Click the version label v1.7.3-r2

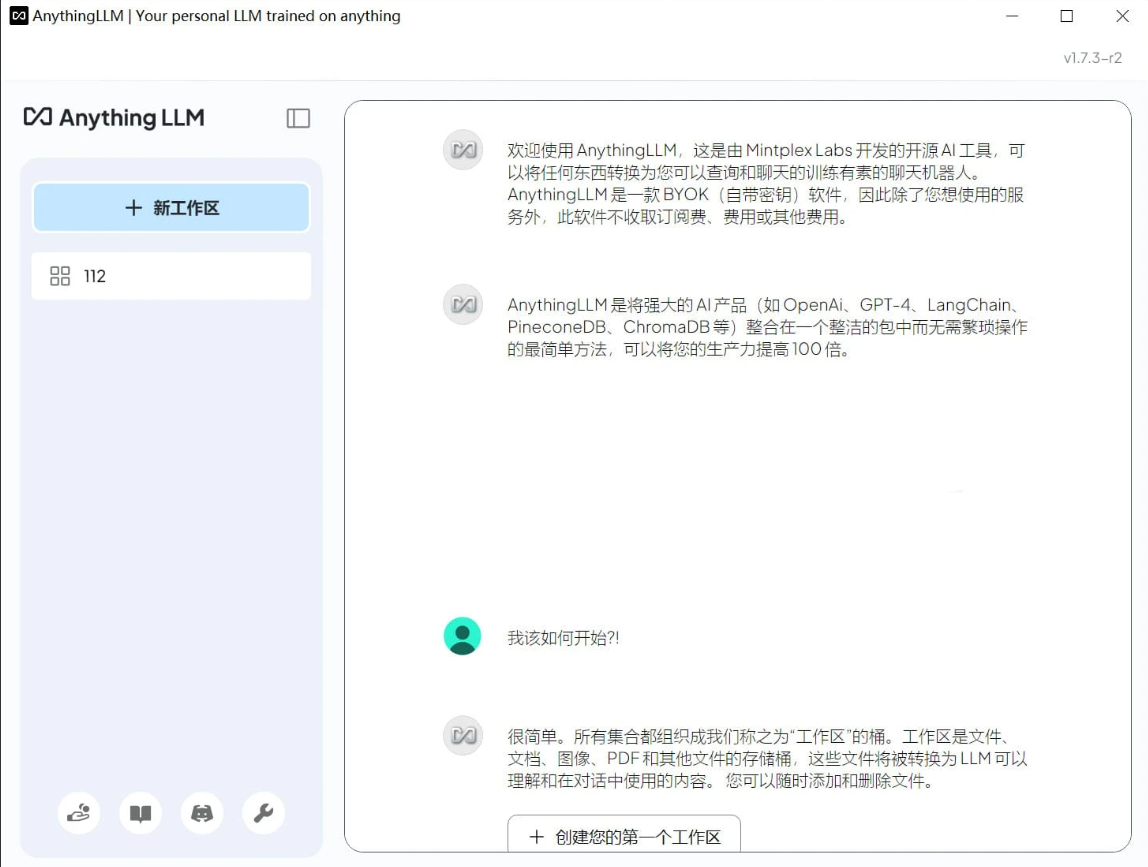coord(1092,58)
